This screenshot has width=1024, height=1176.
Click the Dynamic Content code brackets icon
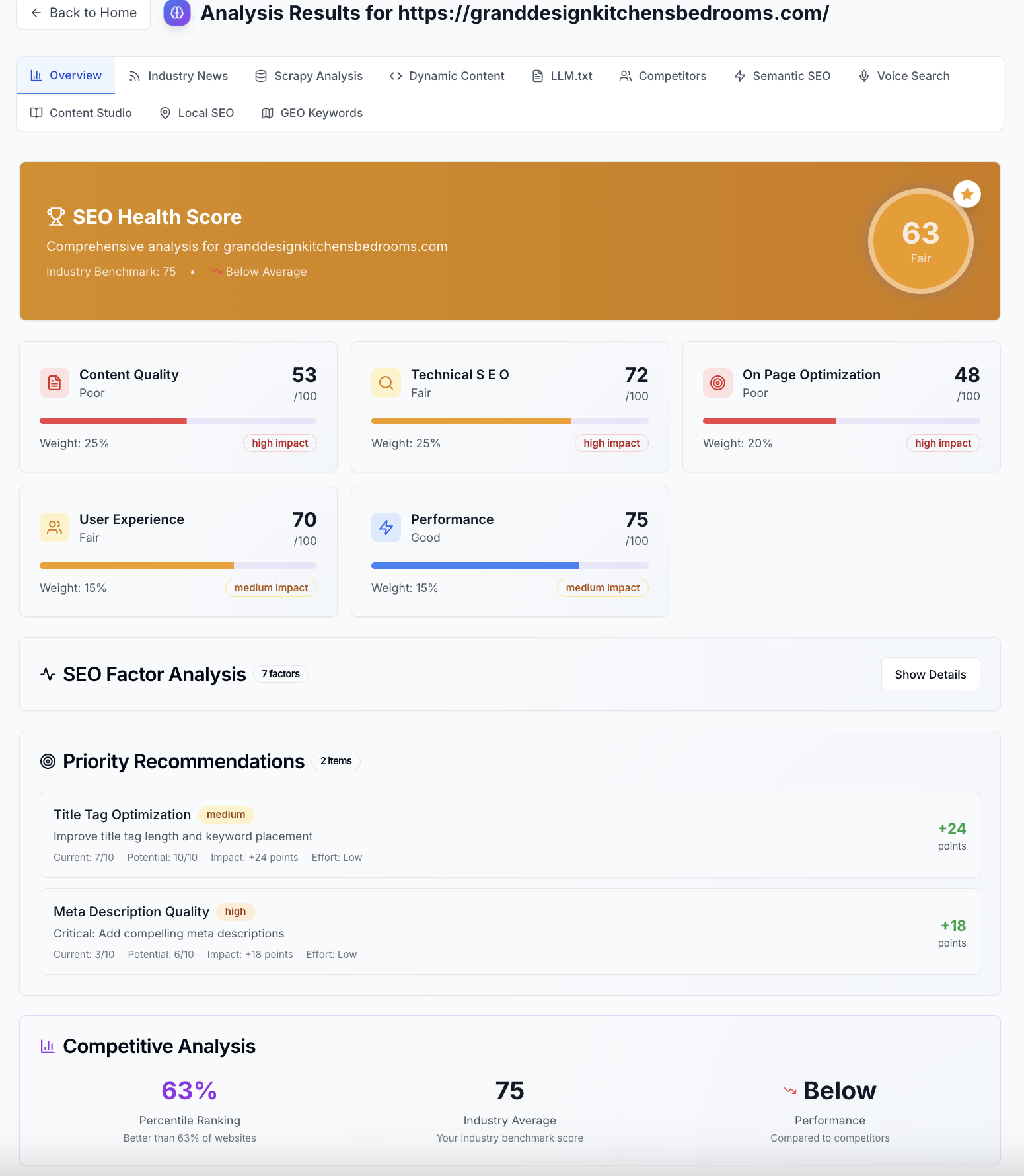coord(396,76)
